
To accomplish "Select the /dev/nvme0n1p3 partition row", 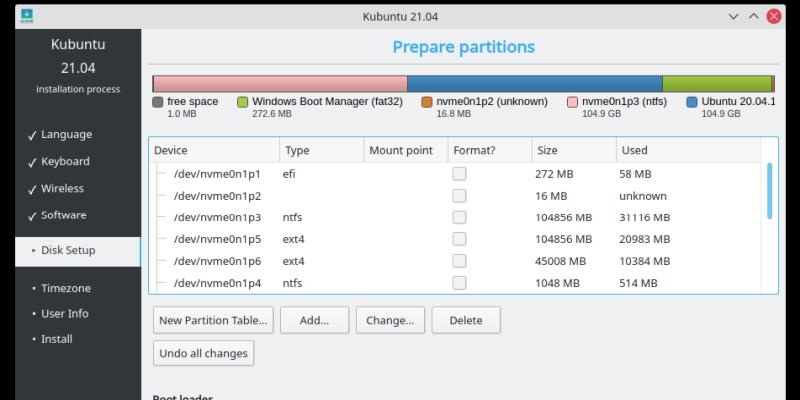I will (x=217, y=218).
